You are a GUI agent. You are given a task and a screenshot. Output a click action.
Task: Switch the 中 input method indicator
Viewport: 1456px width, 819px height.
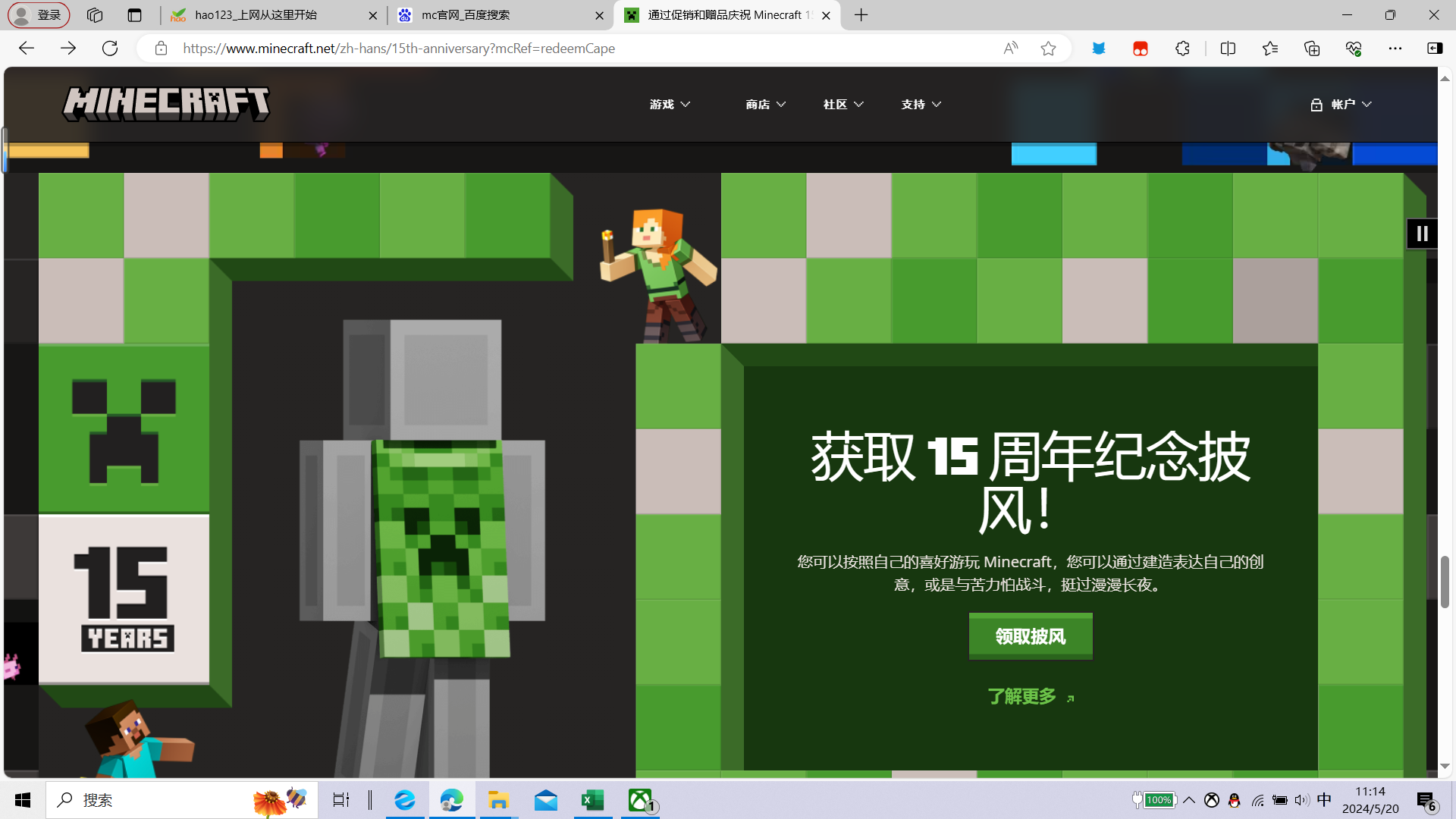pos(1325,800)
